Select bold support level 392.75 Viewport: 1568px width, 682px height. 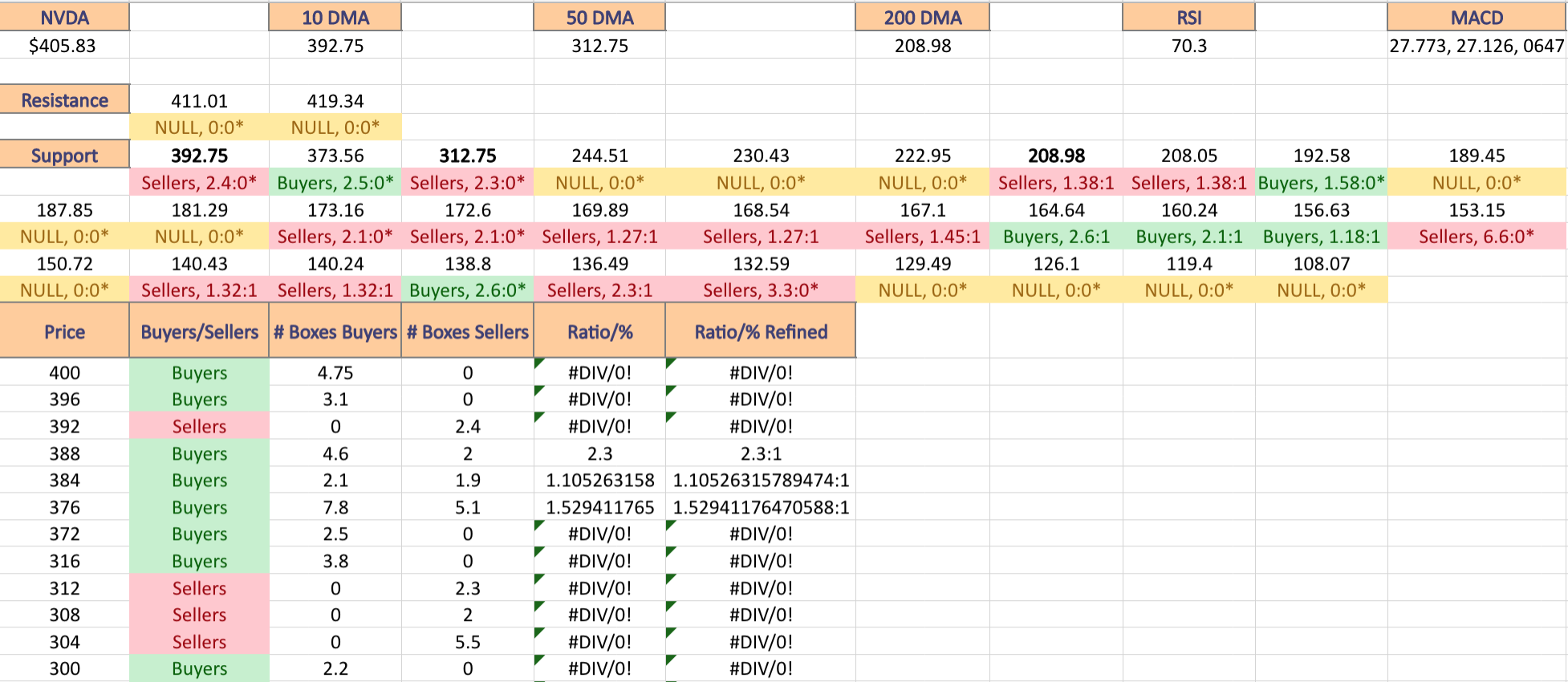(199, 156)
